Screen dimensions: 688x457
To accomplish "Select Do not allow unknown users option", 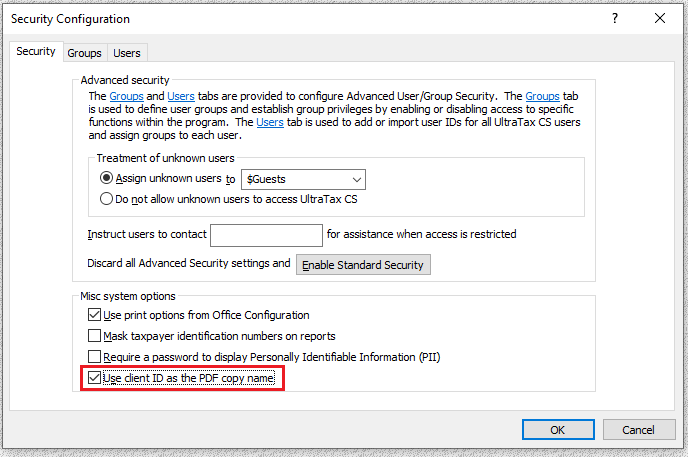I will (108, 198).
